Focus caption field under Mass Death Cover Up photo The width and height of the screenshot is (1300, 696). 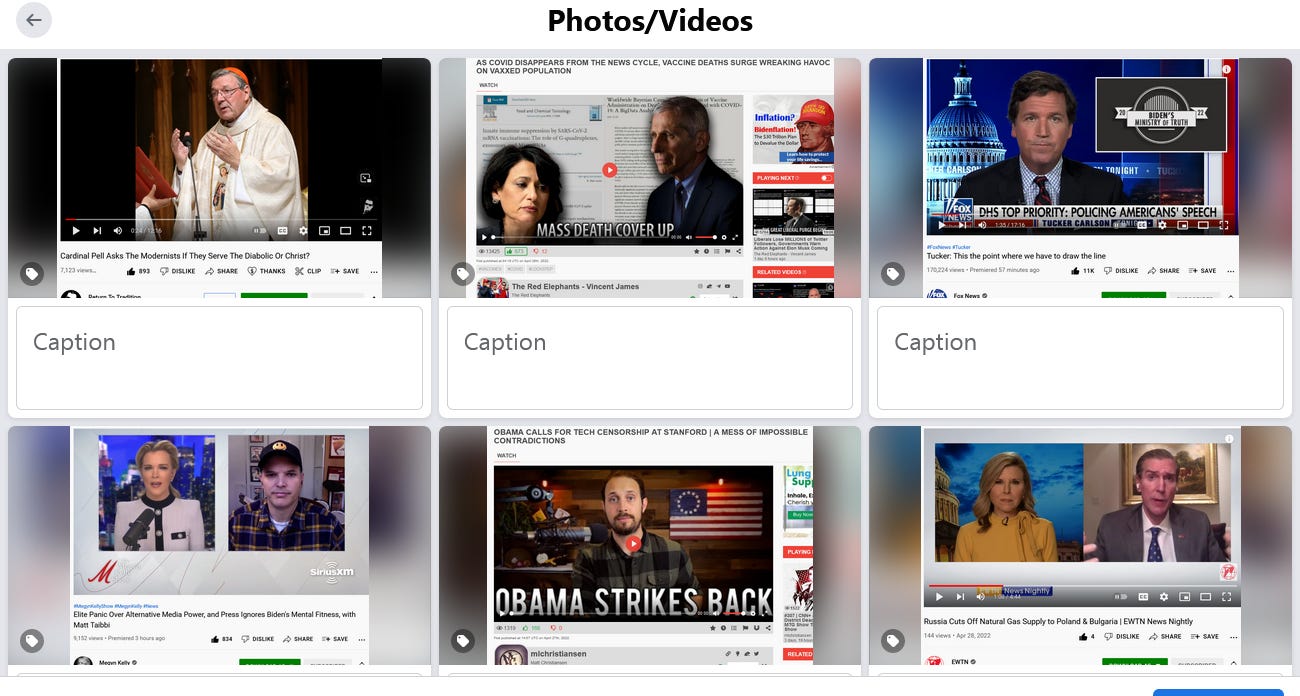[x=650, y=358]
